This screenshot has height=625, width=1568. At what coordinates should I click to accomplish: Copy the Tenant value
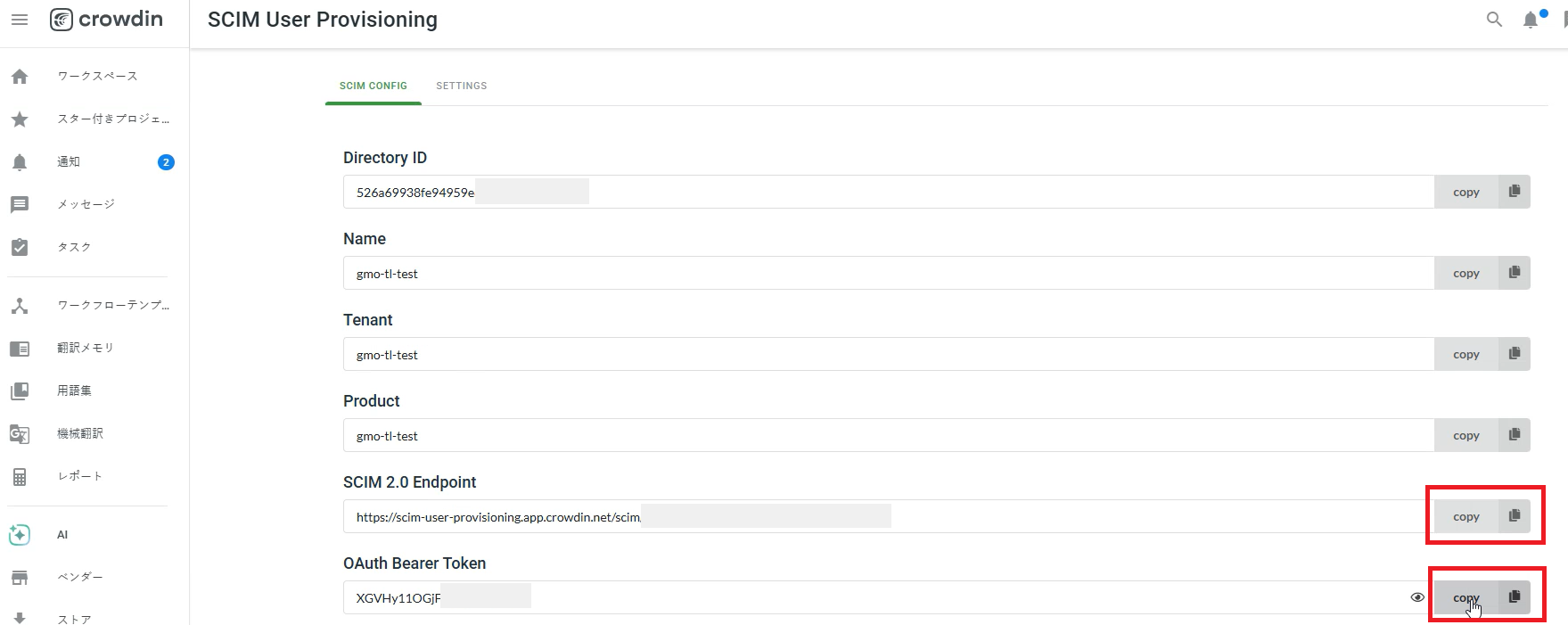[x=1482, y=354]
